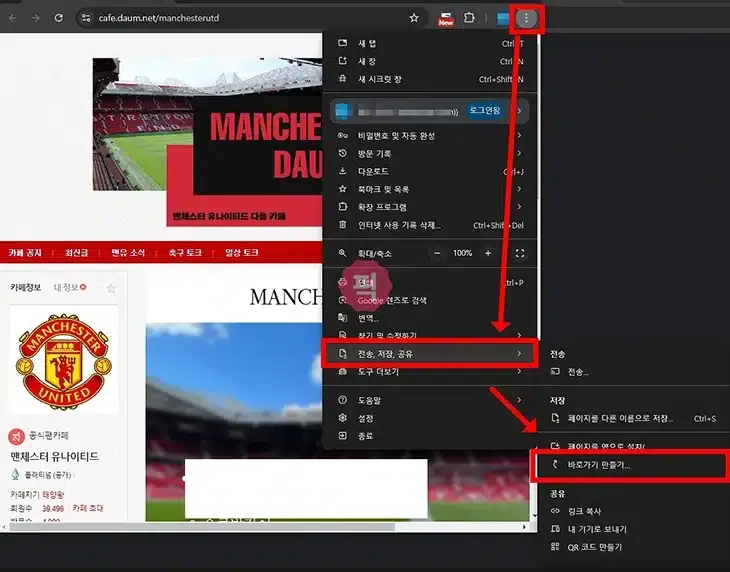
Task: Expand 비밀번호 및 자동 완성 submenu
Action: (x=430, y=135)
